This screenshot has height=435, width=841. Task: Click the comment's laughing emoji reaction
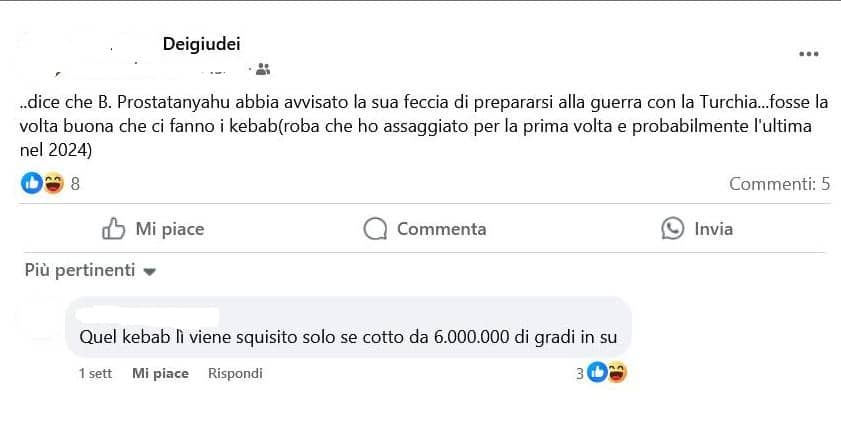(616, 373)
